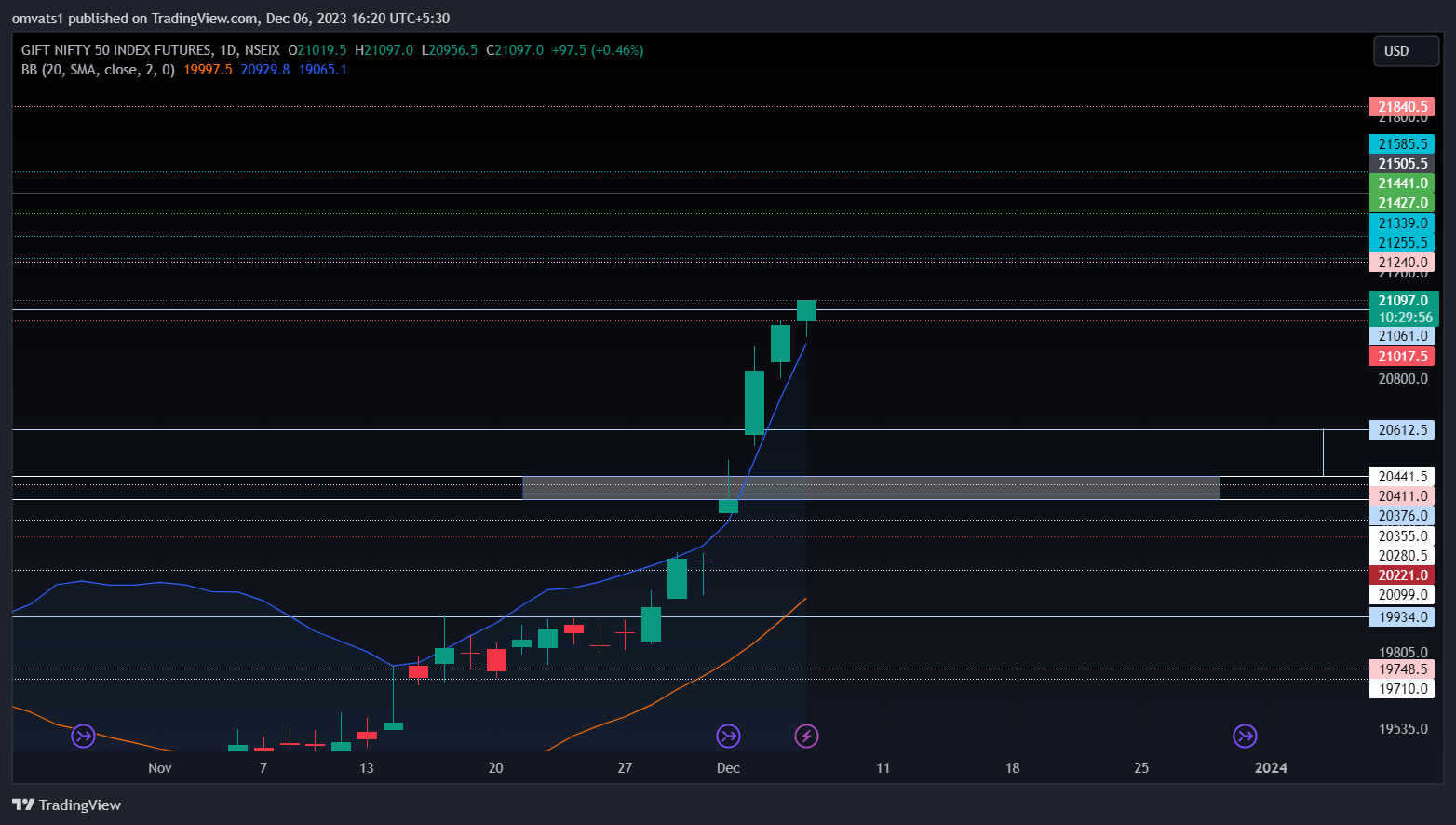
Task: Click the event icon below Dec 1
Action: pos(728,737)
